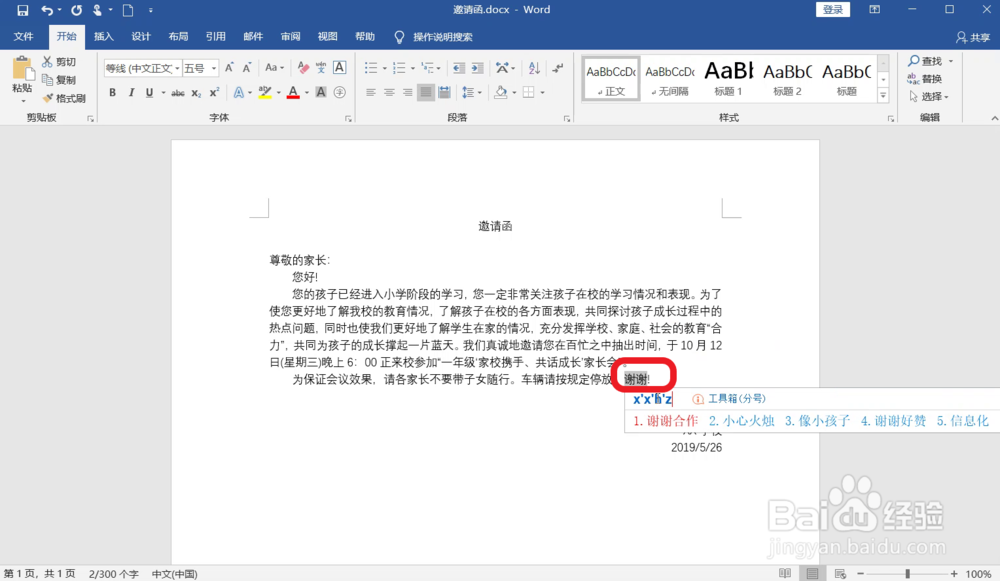Increase paragraph indent

[x=477, y=68]
